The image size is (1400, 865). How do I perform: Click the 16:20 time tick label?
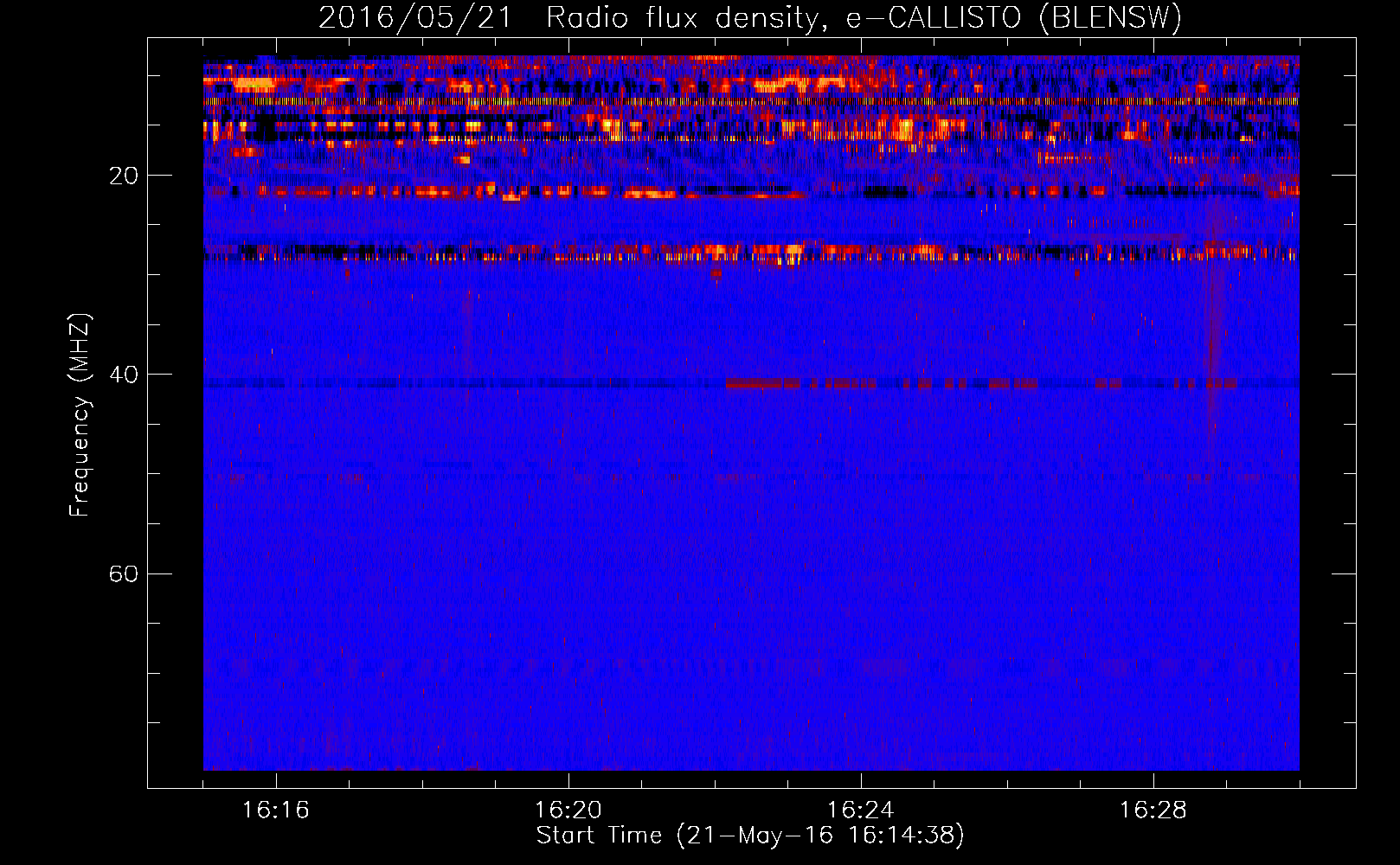coord(568,811)
